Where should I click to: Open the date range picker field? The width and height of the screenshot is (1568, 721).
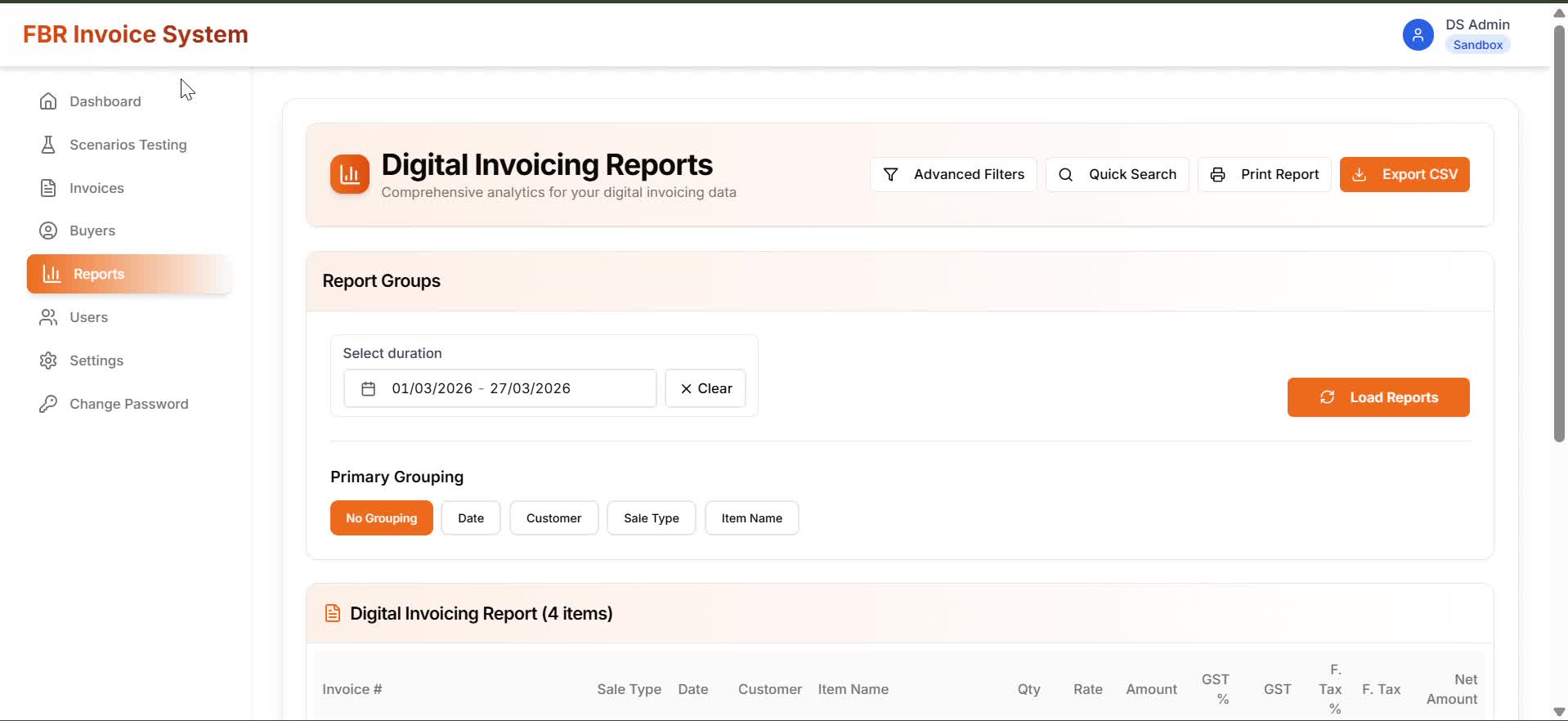pyautogui.click(x=500, y=388)
